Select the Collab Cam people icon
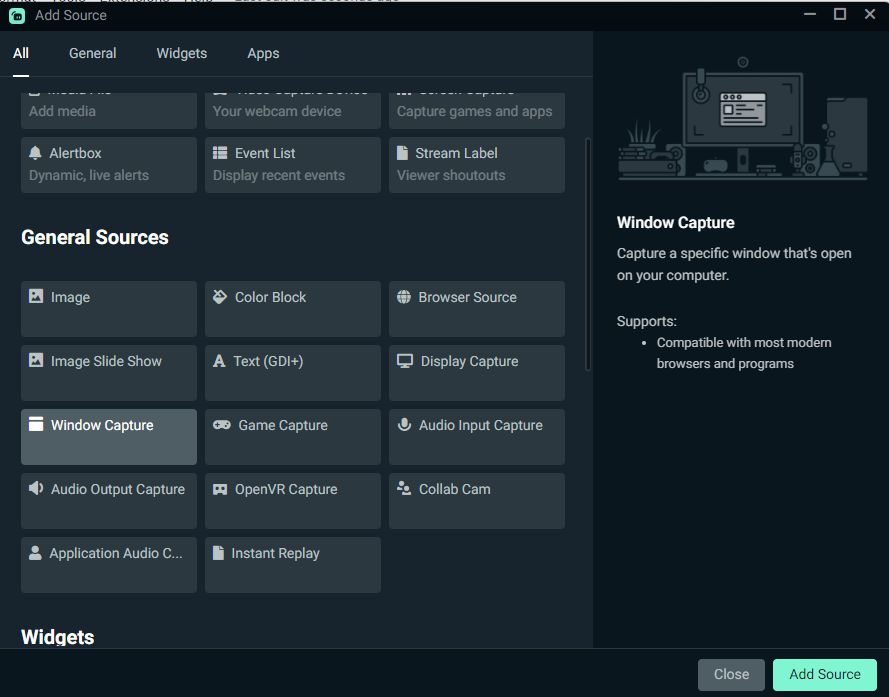 tap(404, 488)
